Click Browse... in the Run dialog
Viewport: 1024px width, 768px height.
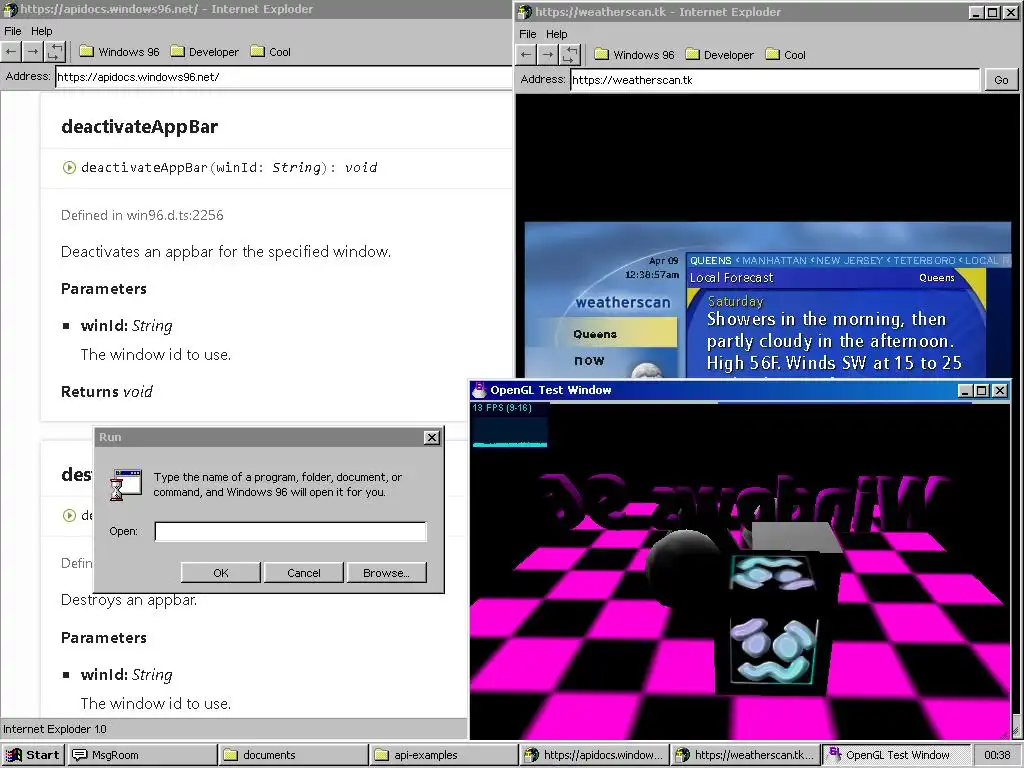pyautogui.click(x=387, y=573)
